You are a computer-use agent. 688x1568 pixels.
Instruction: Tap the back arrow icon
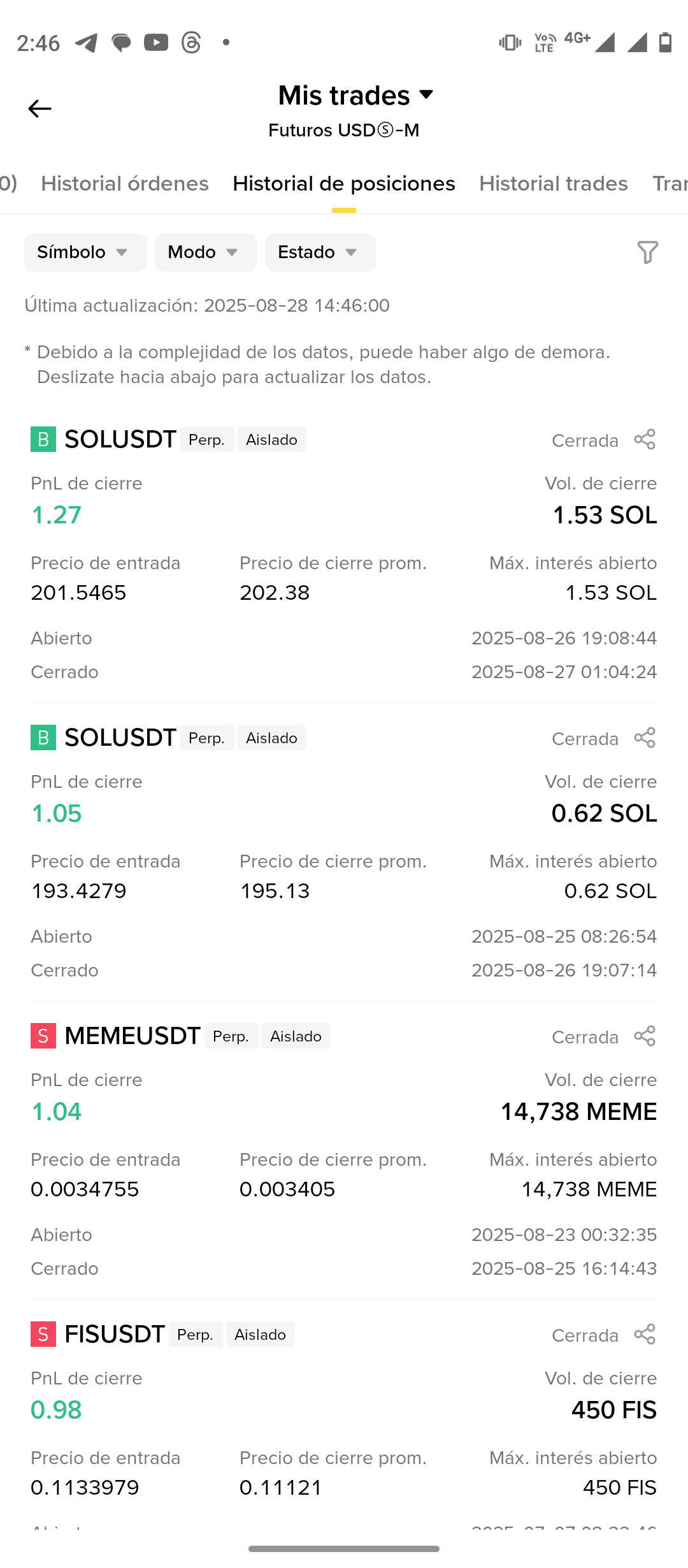39,109
